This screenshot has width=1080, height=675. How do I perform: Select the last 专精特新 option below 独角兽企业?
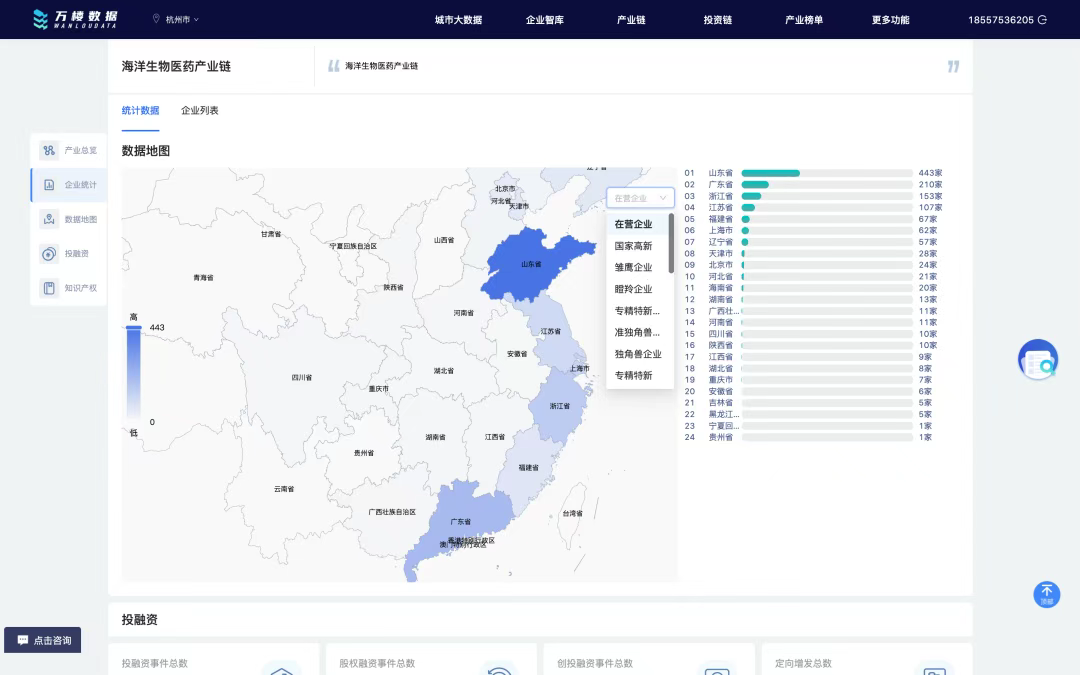pyautogui.click(x=637, y=375)
